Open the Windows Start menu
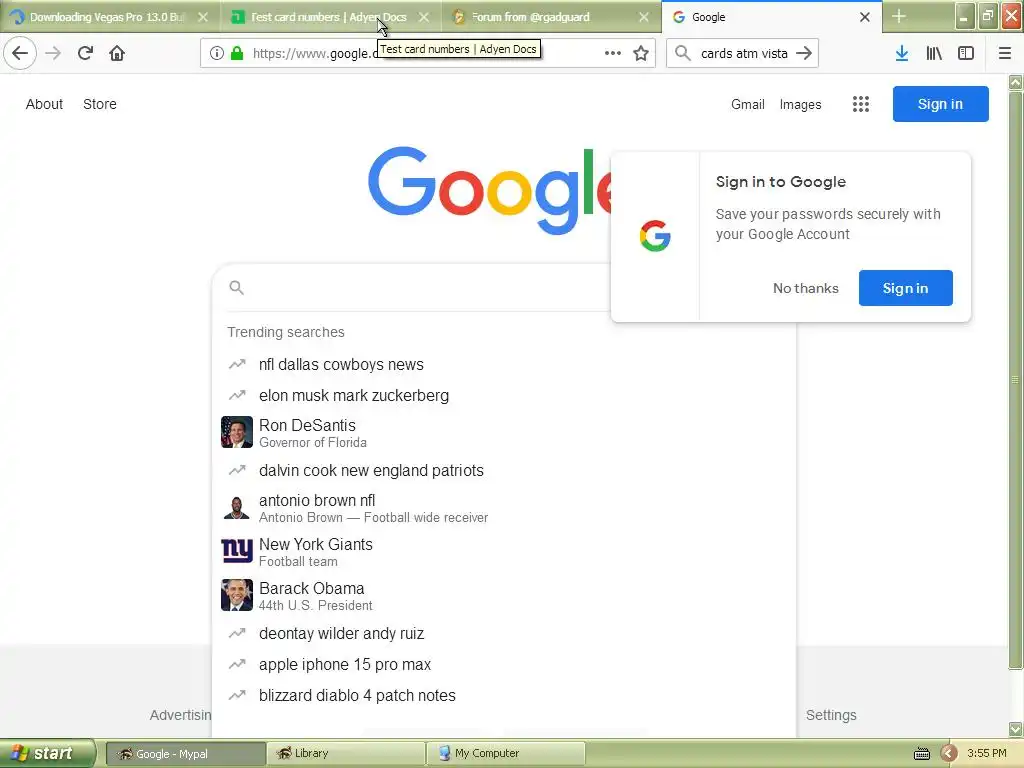This screenshot has height=768, width=1024. [46, 754]
